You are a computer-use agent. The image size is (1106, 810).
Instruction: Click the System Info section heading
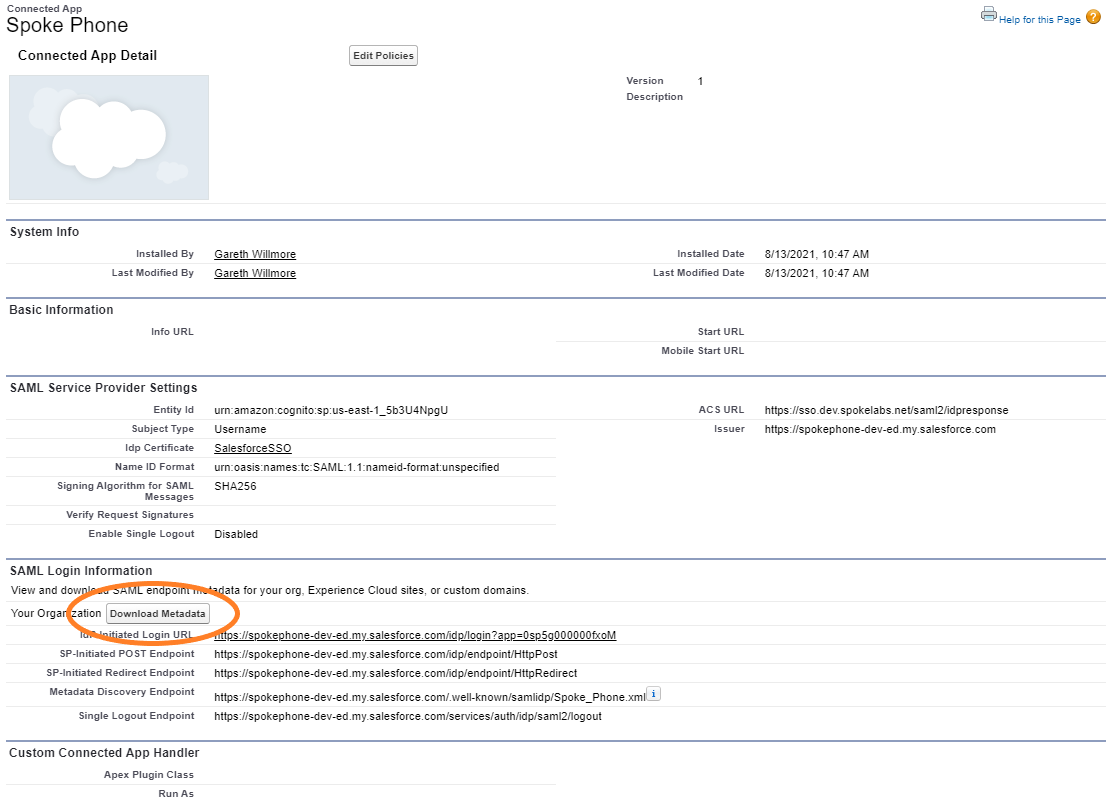(x=44, y=232)
